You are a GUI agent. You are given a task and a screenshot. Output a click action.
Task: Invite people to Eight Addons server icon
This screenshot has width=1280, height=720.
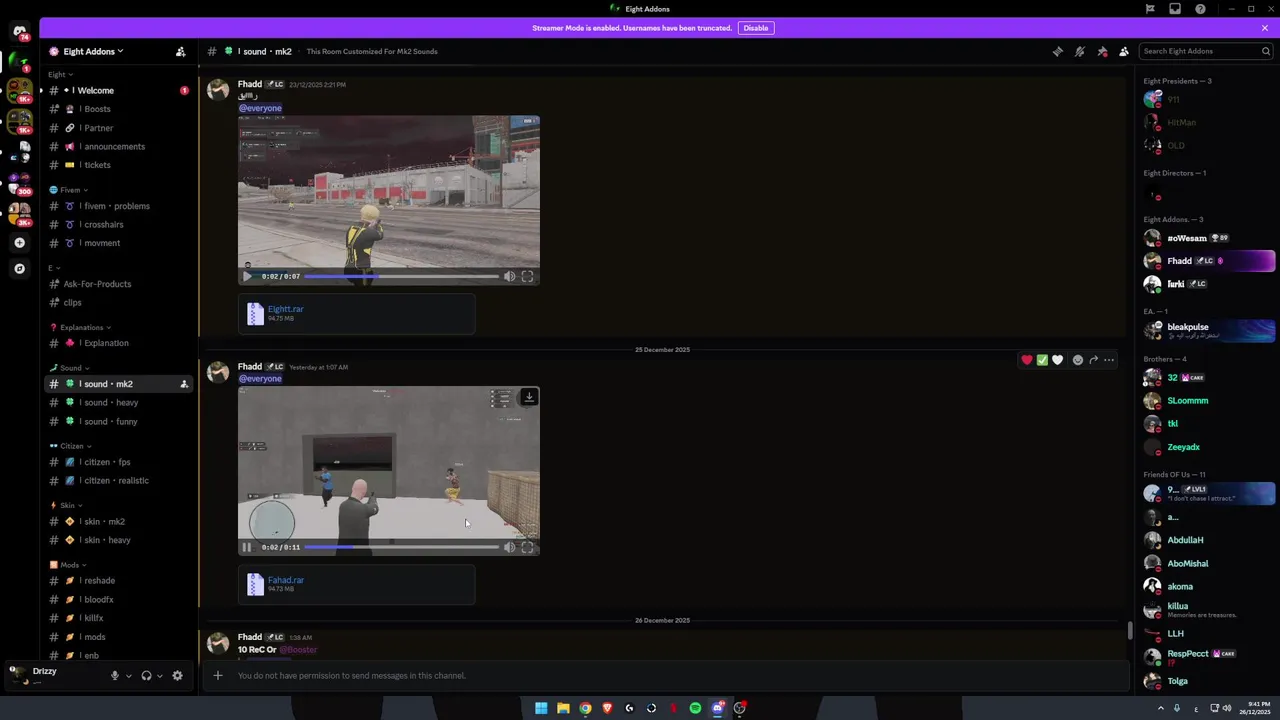(180, 51)
